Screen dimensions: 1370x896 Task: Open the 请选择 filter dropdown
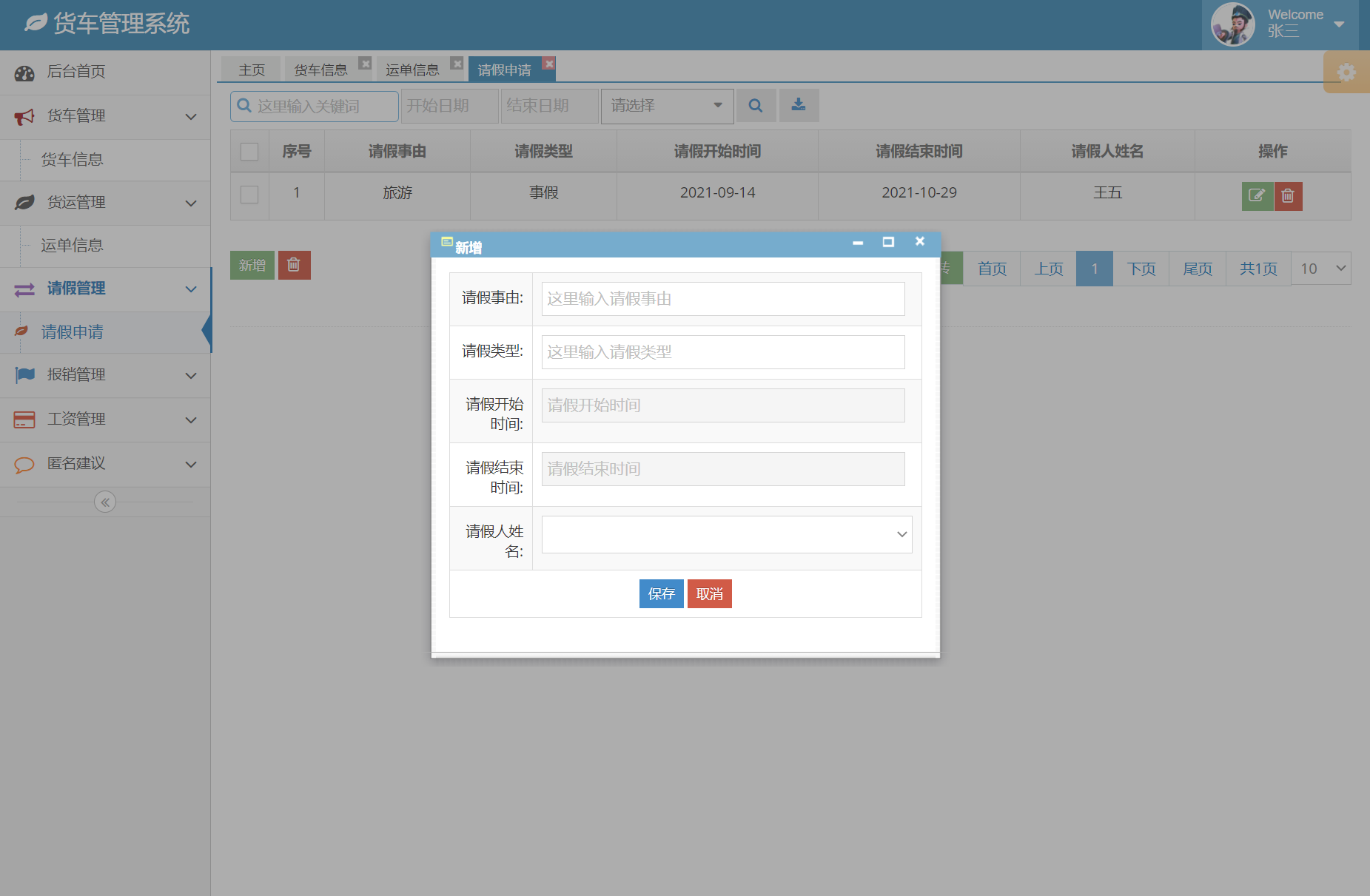[x=665, y=106]
